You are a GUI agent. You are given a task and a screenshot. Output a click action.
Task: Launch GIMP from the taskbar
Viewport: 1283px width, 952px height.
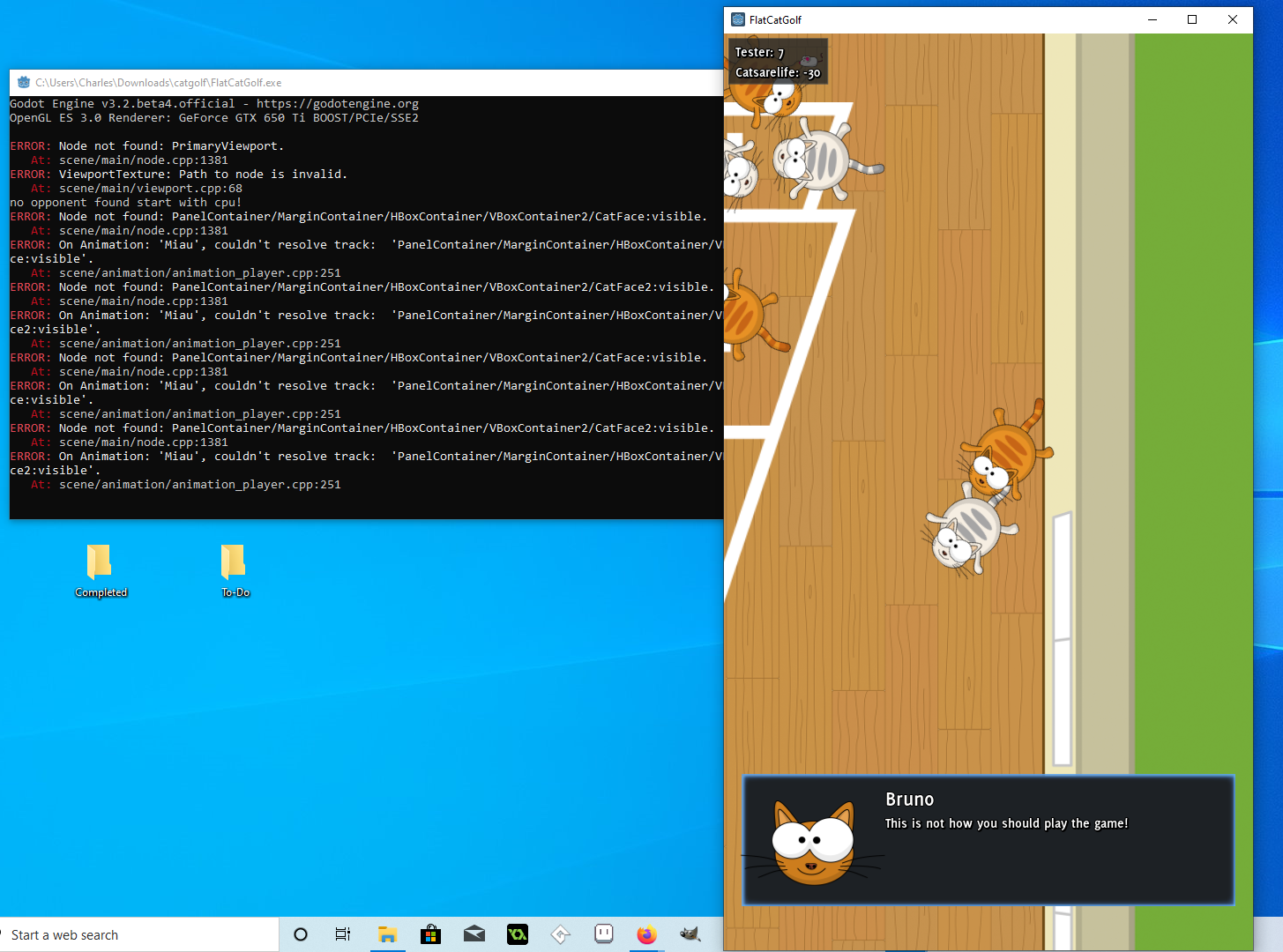click(690, 934)
